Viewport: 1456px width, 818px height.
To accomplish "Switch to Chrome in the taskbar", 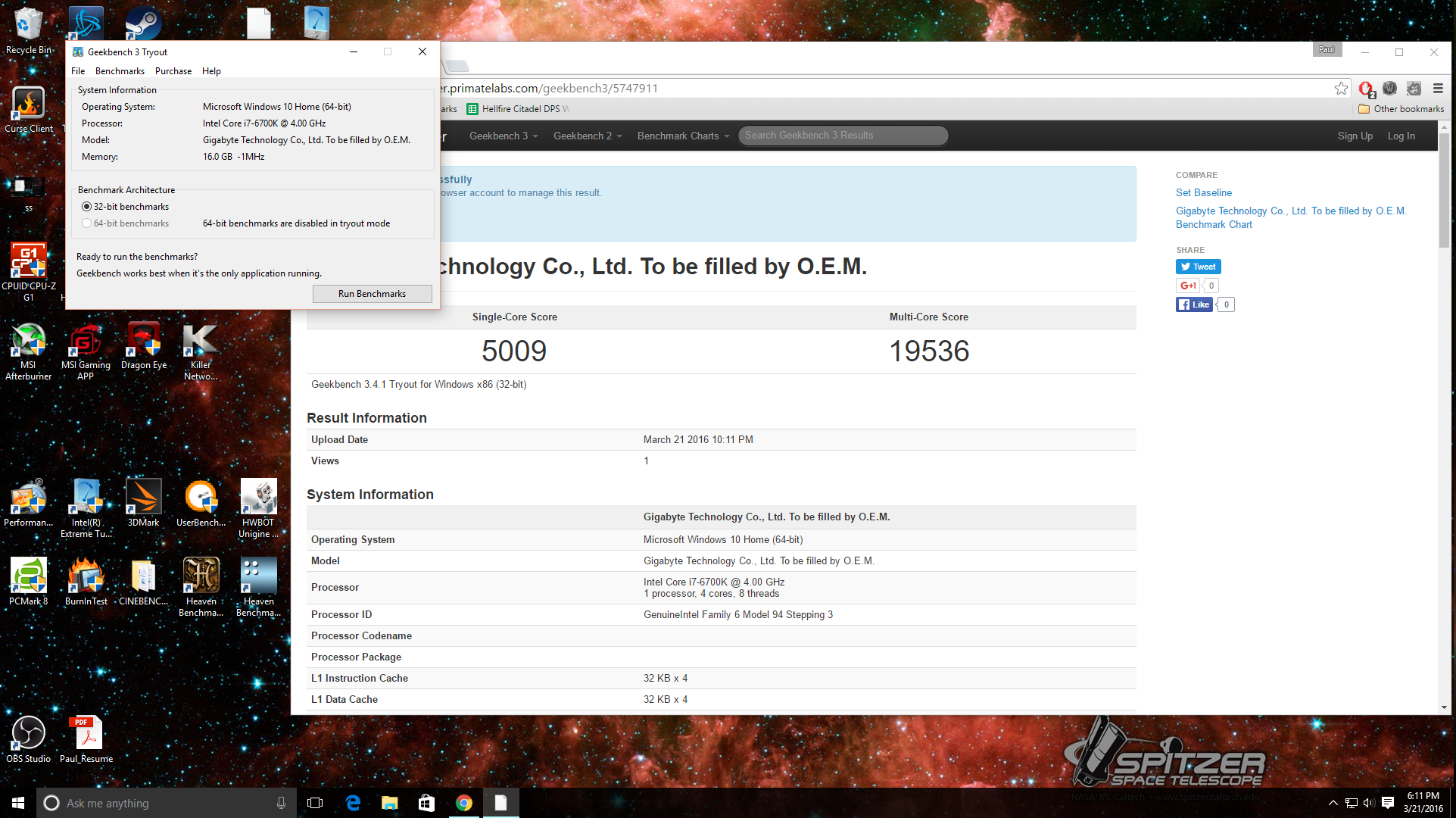I will 463,803.
